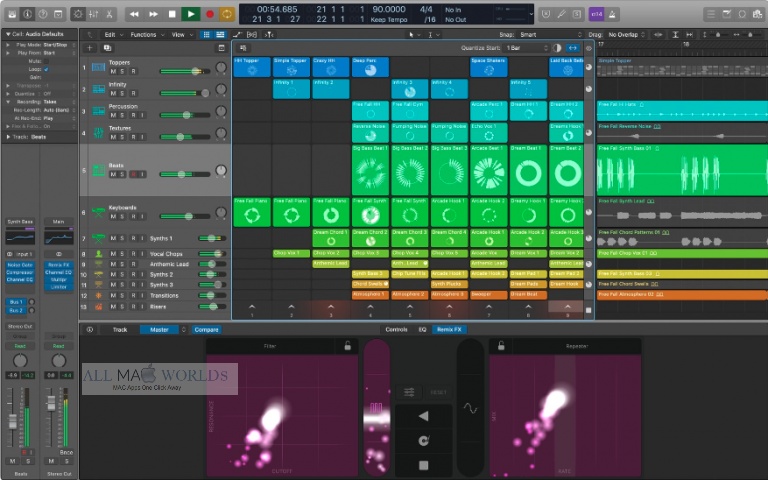This screenshot has height=480, width=768.
Task: Show the Tracks view button
Action: tap(220, 35)
